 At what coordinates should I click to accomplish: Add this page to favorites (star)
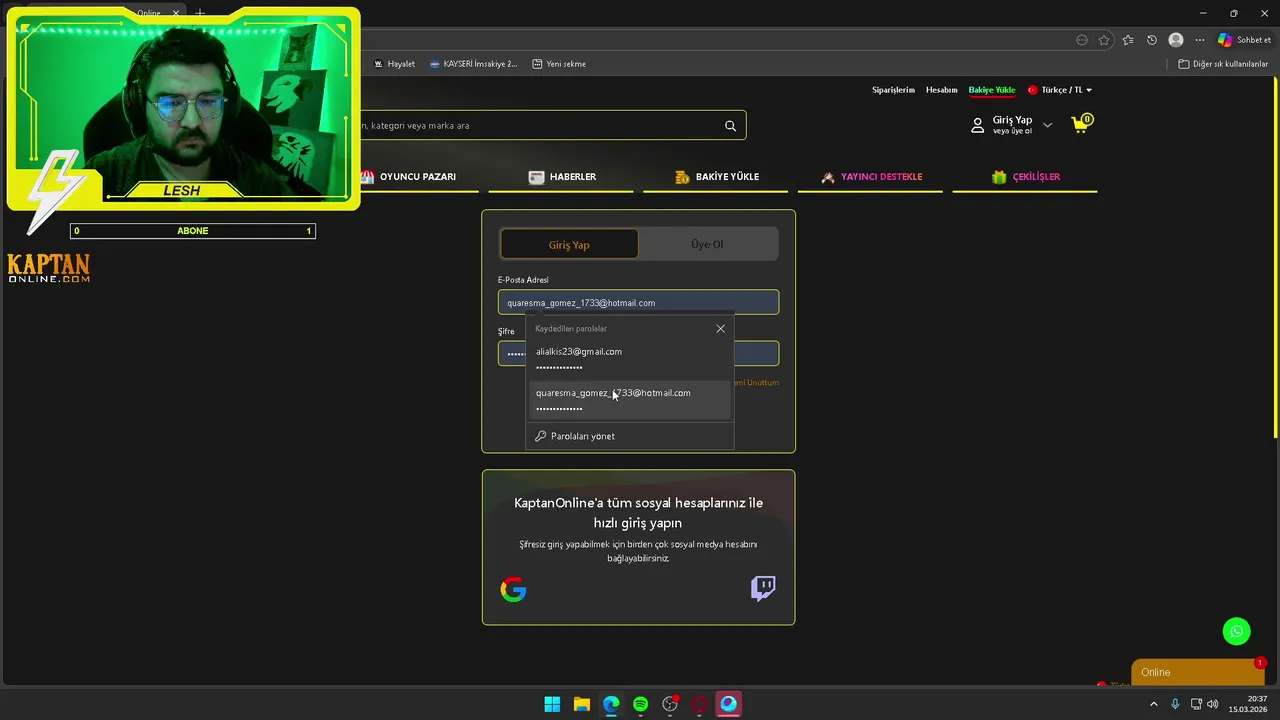pyautogui.click(x=1104, y=40)
